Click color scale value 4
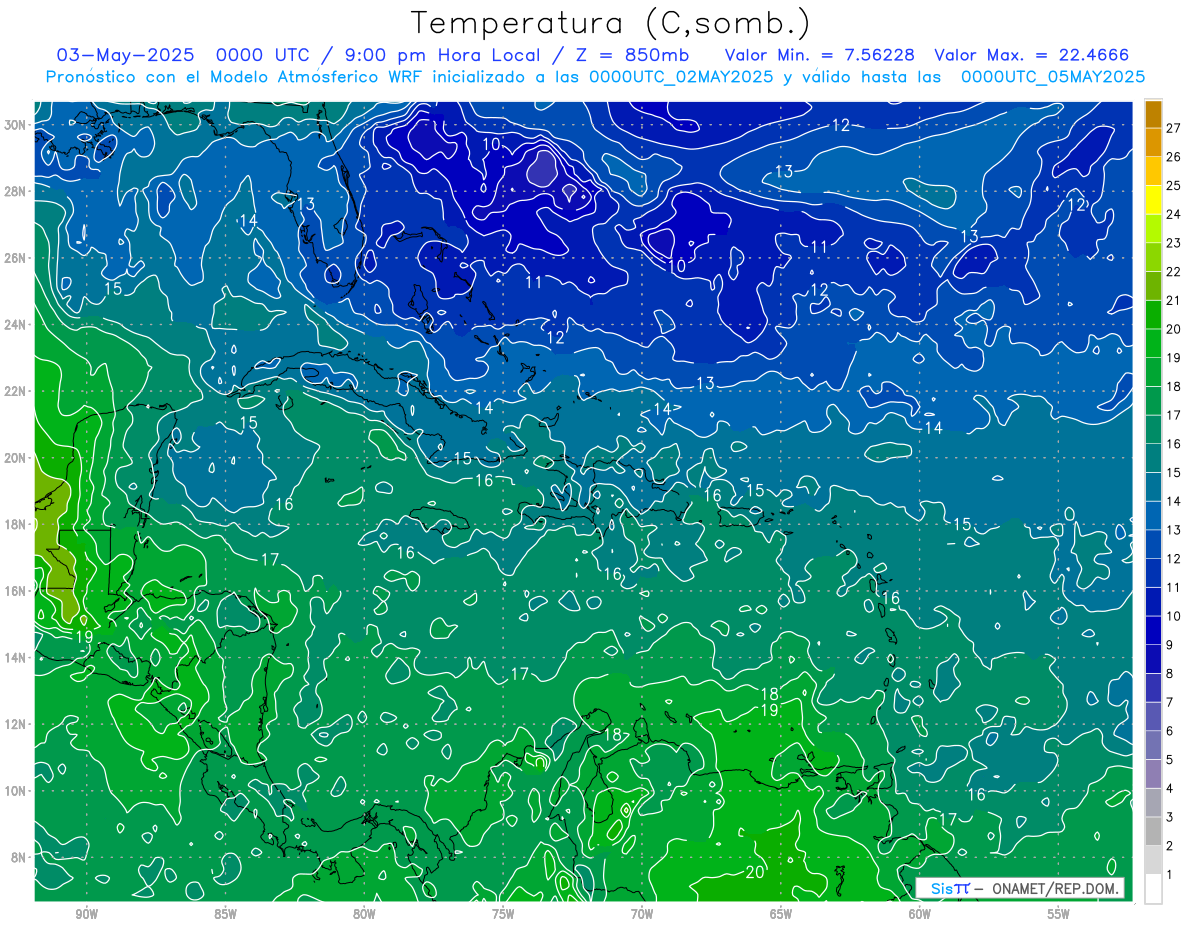Screen dimensions: 1200x927 point(1171,788)
